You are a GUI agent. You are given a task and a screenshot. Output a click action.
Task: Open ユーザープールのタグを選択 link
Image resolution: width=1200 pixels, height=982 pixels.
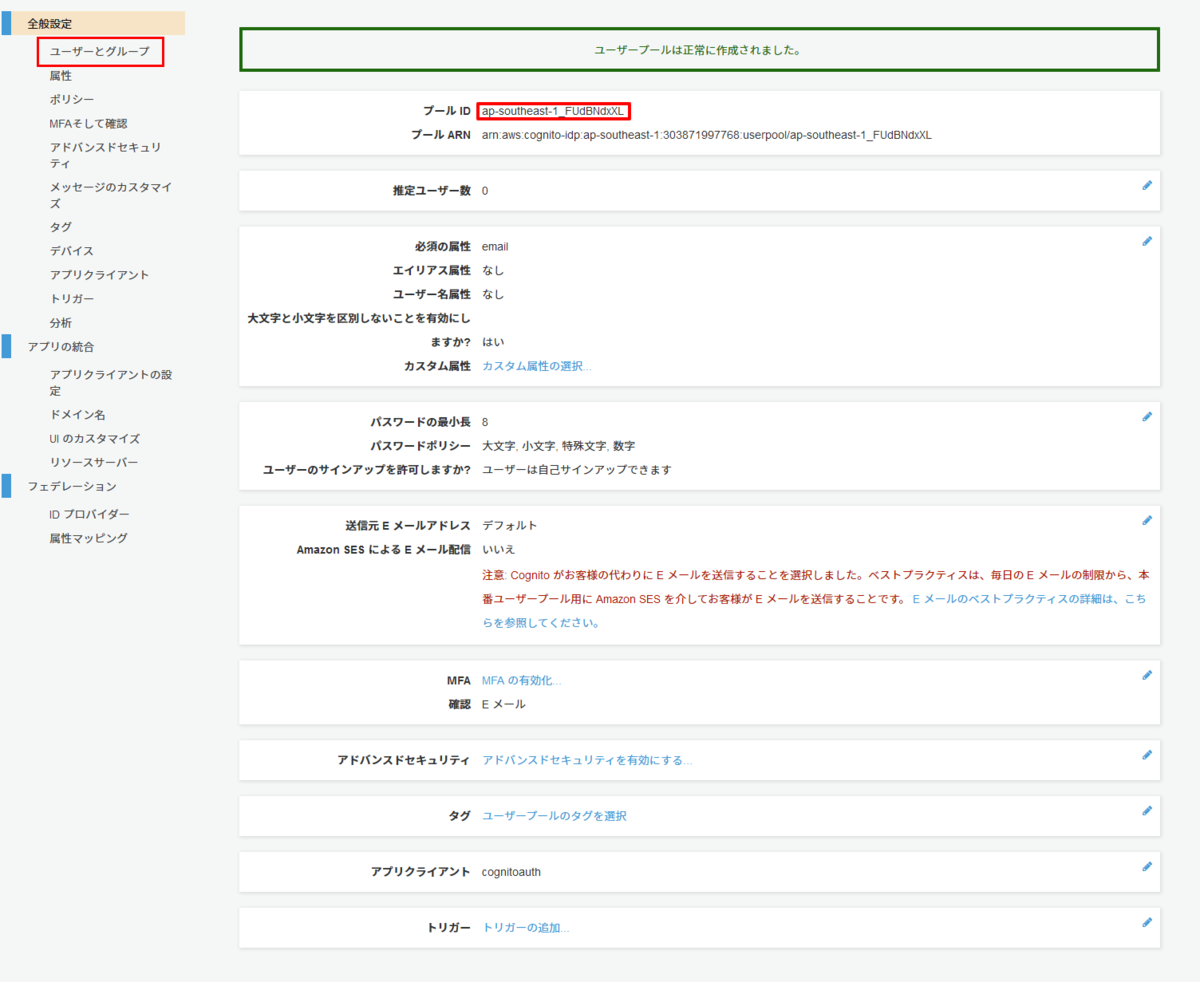(x=554, y=816)
